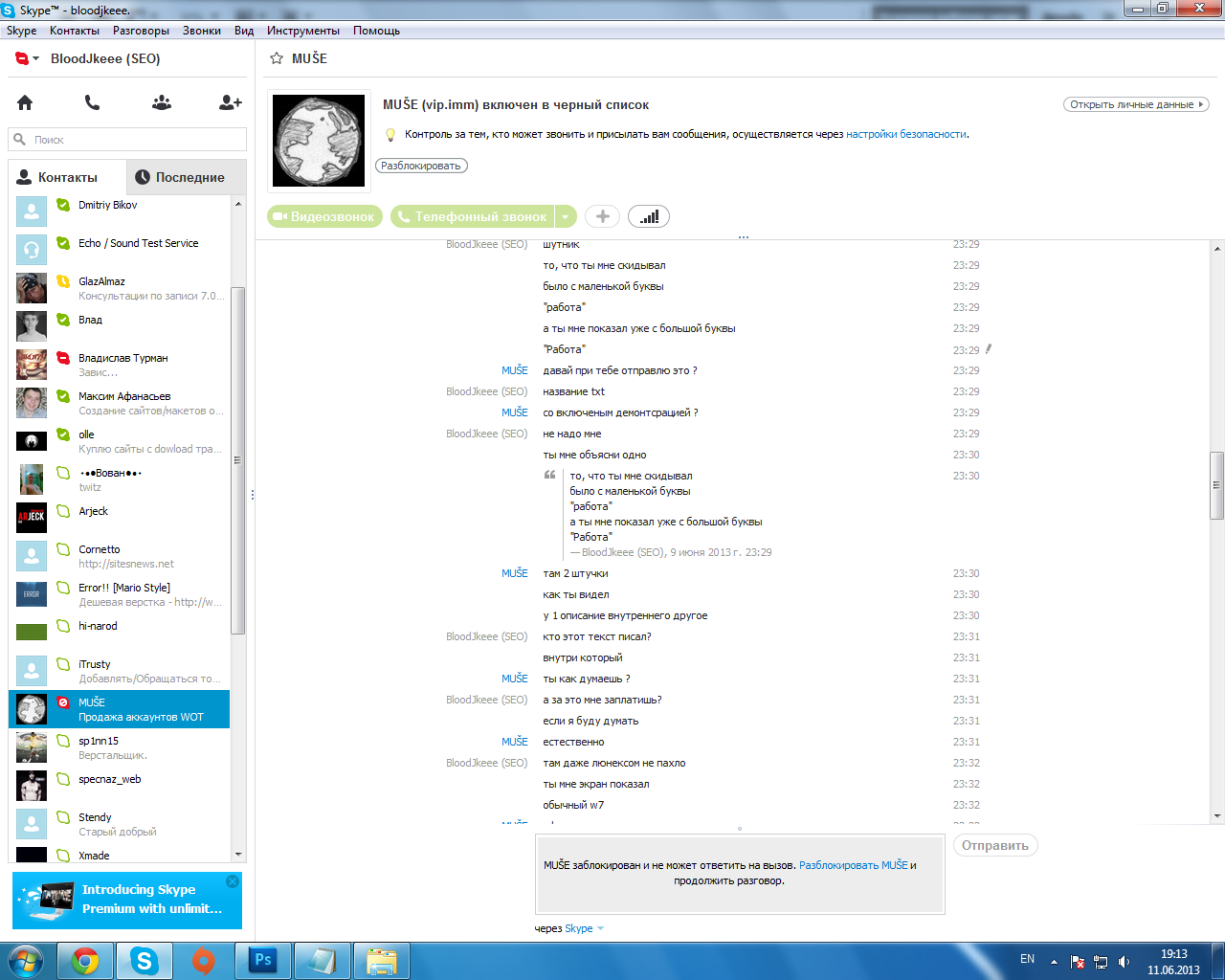Open the настройки безопасности link
Screen dimensions: 1225x980
click(x=906, y=134)
